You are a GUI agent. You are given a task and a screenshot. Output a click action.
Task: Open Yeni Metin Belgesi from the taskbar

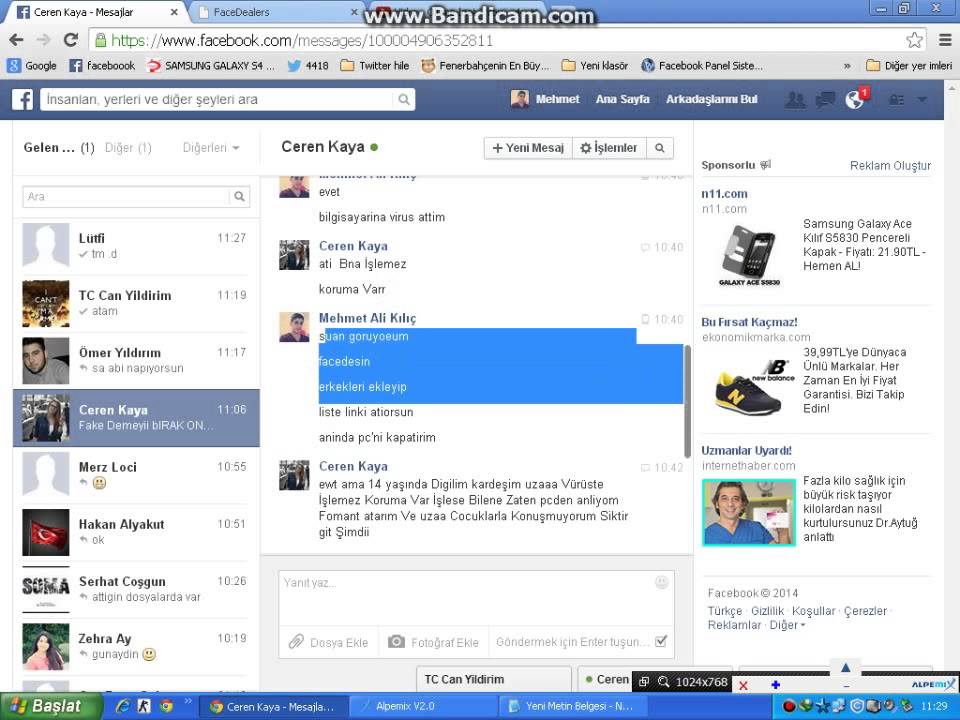[572, 707]
